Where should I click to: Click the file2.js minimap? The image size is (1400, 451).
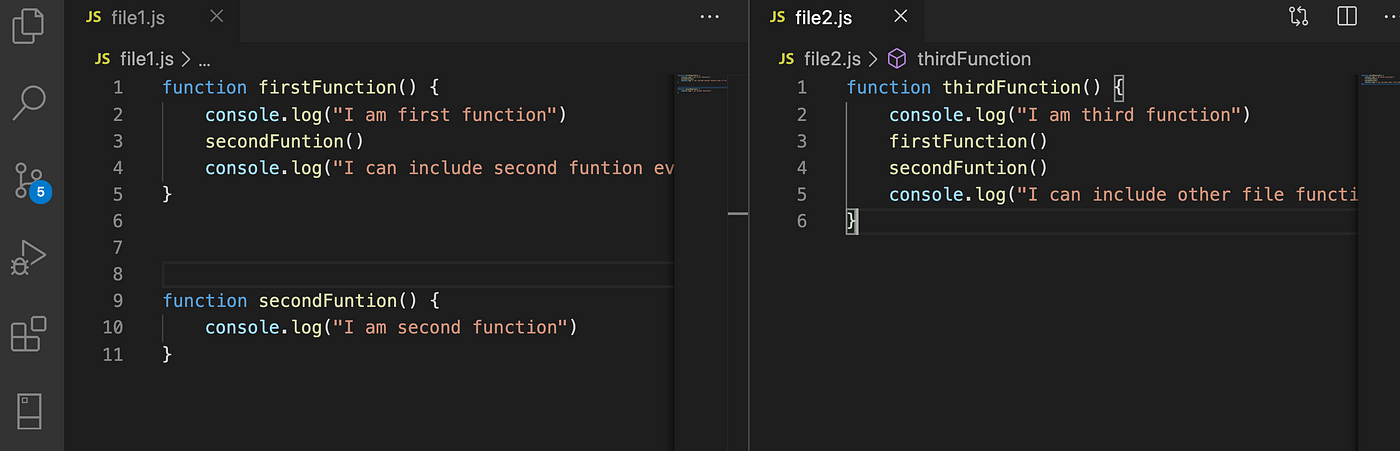[1379, 260]
